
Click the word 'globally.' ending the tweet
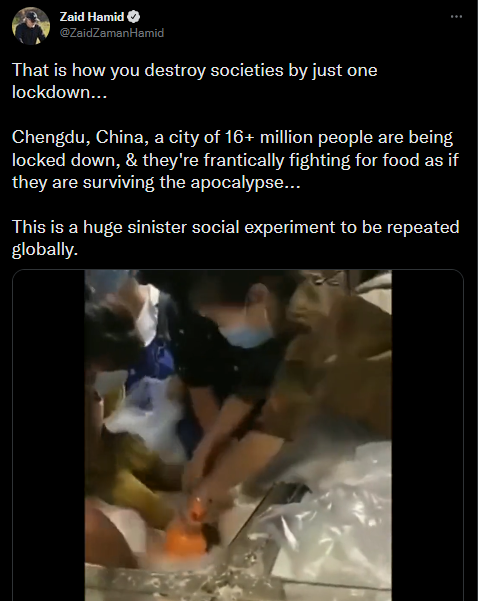click(45, 250)
